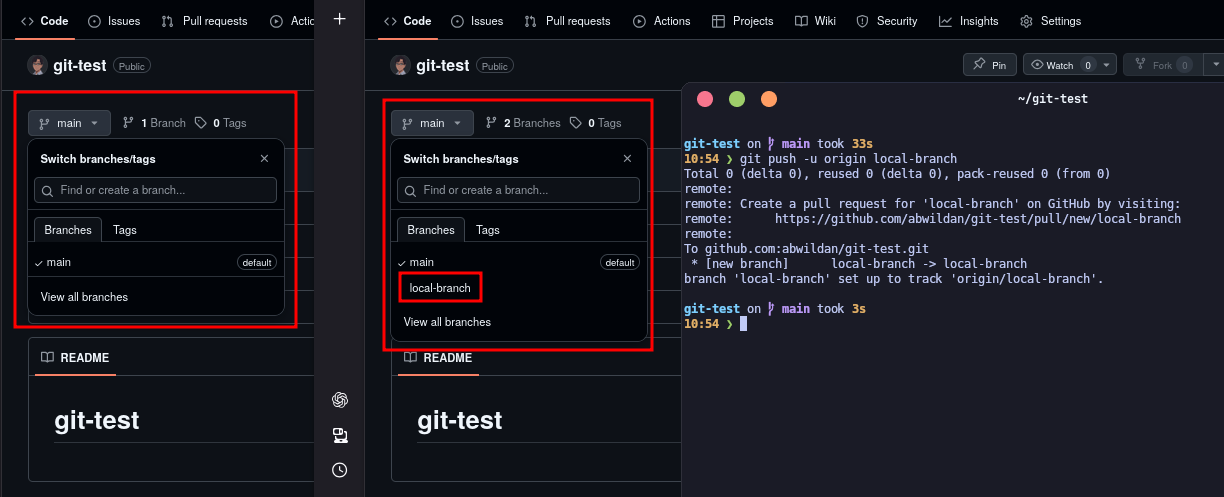The height and width of the screenshot is (497, 1224).
Task: Click the pull request URL in the terminal
Action: point(978,219)
